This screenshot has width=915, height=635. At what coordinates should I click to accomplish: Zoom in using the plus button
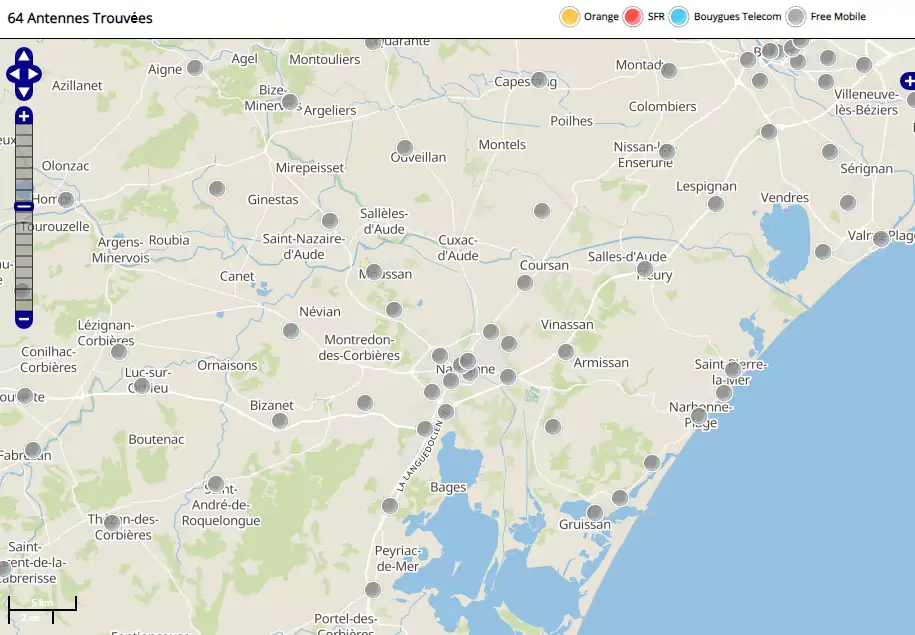pyautogui.click(x=24, y=116)
